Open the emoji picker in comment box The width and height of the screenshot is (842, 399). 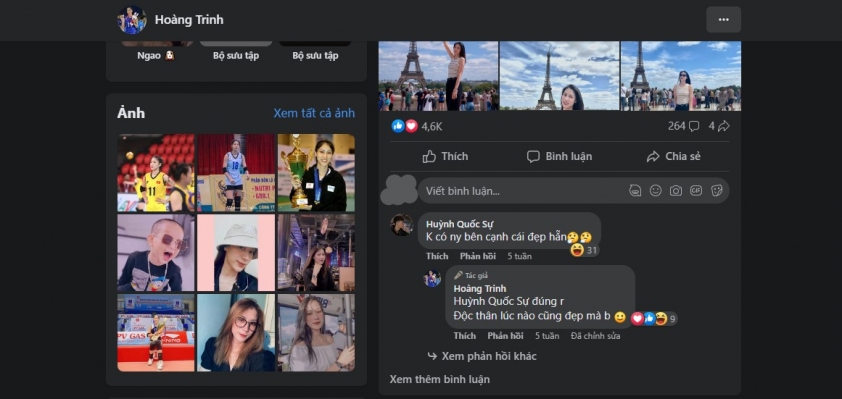(655, 191)
